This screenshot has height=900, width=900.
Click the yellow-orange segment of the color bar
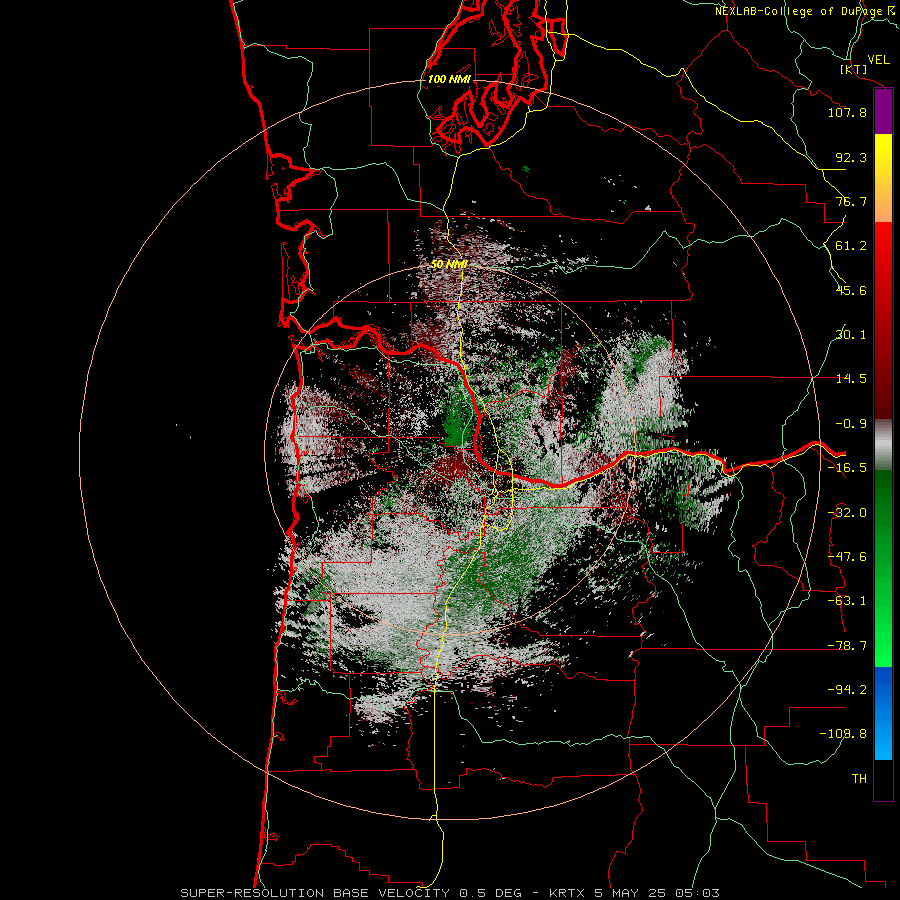[x=883, y=178]
